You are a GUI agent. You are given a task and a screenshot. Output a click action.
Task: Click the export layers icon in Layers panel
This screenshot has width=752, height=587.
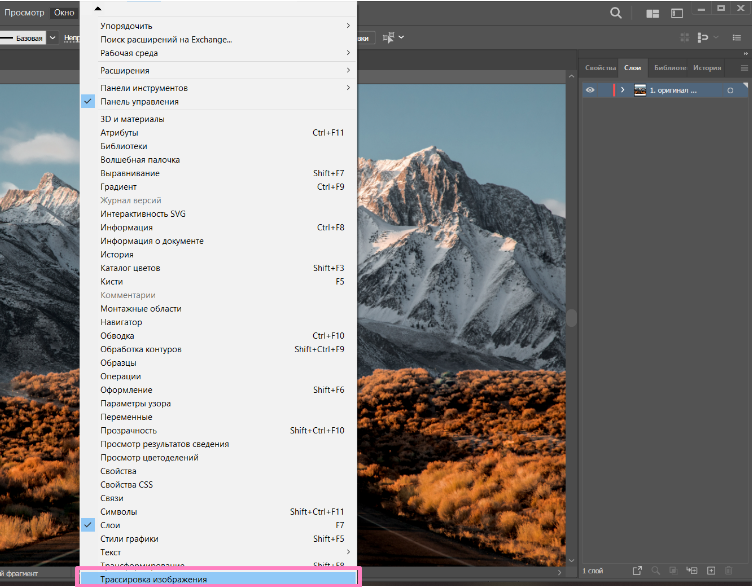point(636,570)
